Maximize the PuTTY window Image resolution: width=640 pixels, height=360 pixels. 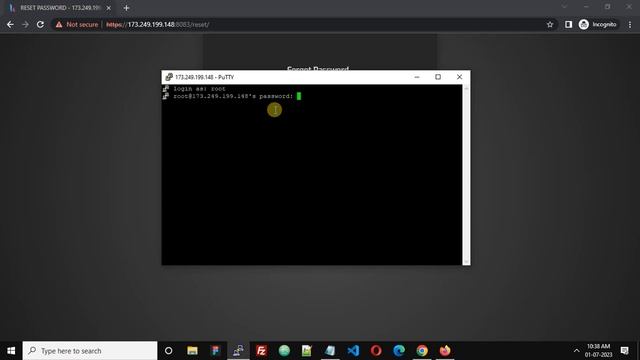[x=438, y=77]
